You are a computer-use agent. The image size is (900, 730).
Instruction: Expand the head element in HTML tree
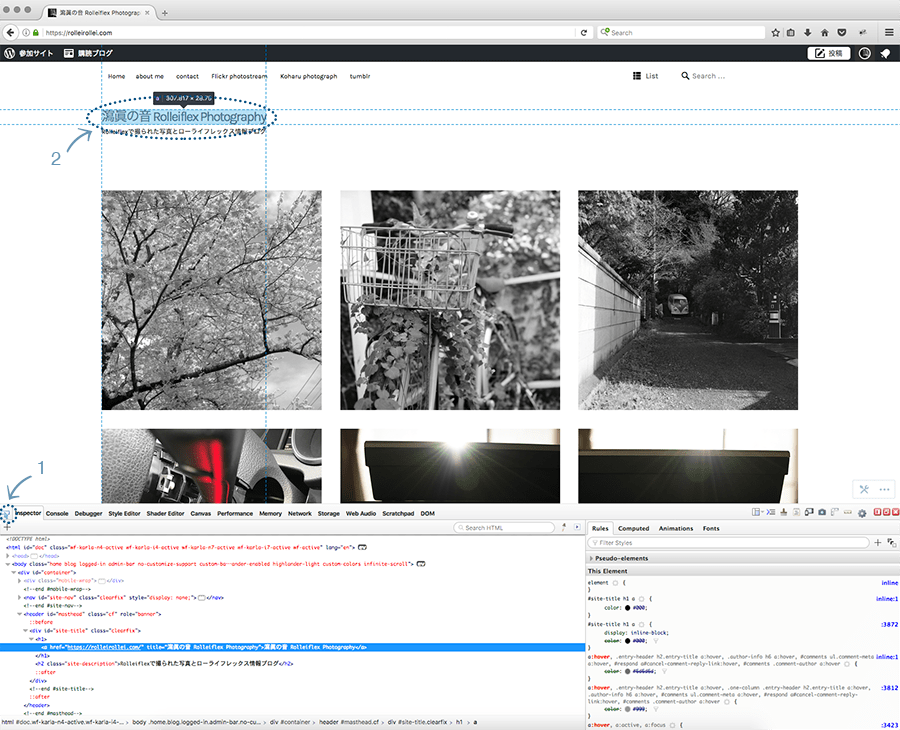click(x=8, y=555)
